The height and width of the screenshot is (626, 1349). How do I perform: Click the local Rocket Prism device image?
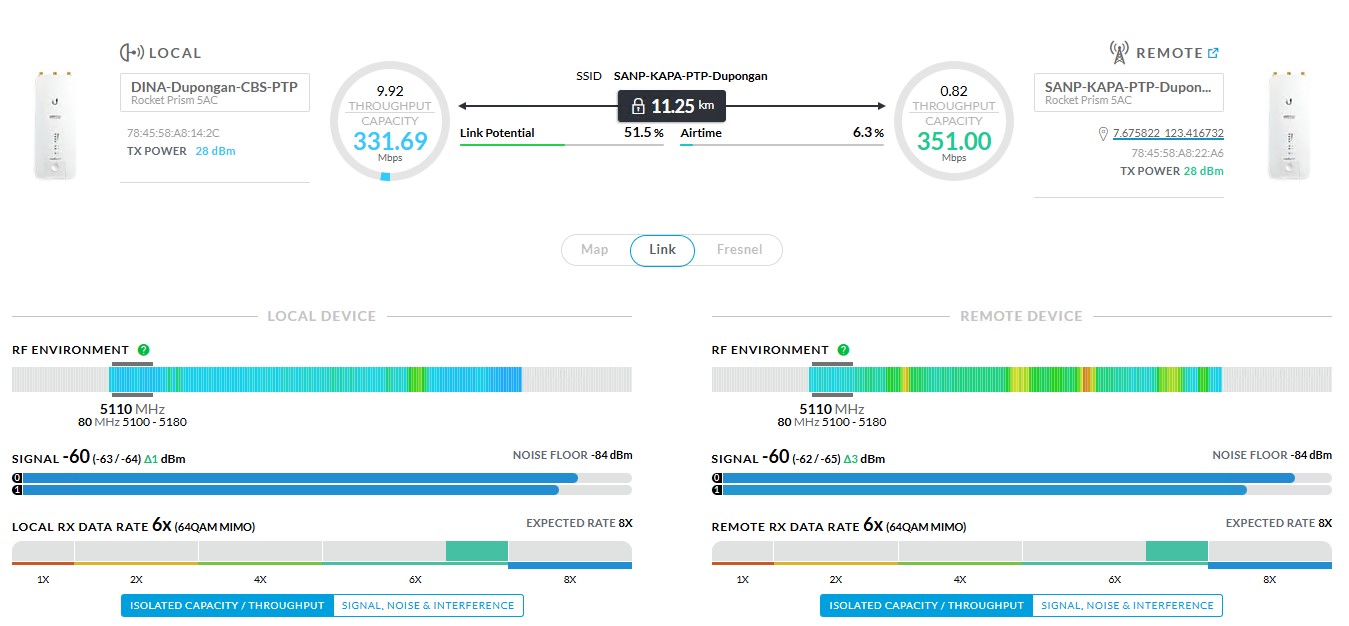(x=55, y=125)
